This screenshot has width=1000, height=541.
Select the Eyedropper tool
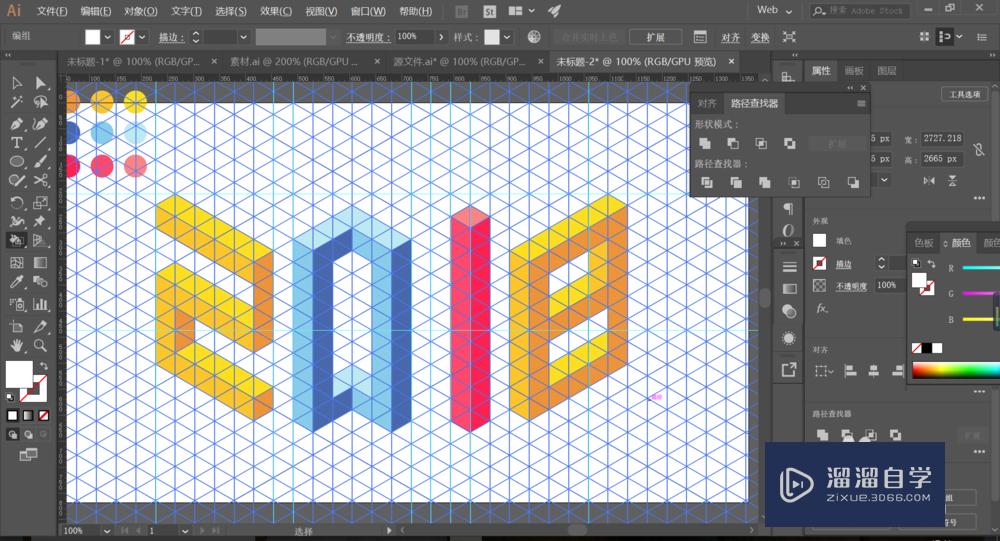pyautogui.click(x=17, y=281)
